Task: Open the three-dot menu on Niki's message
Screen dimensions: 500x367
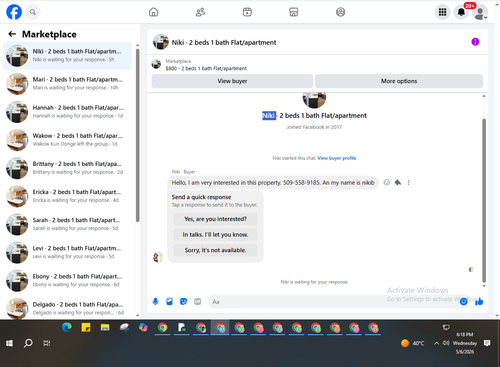Action: pos(408,182)
